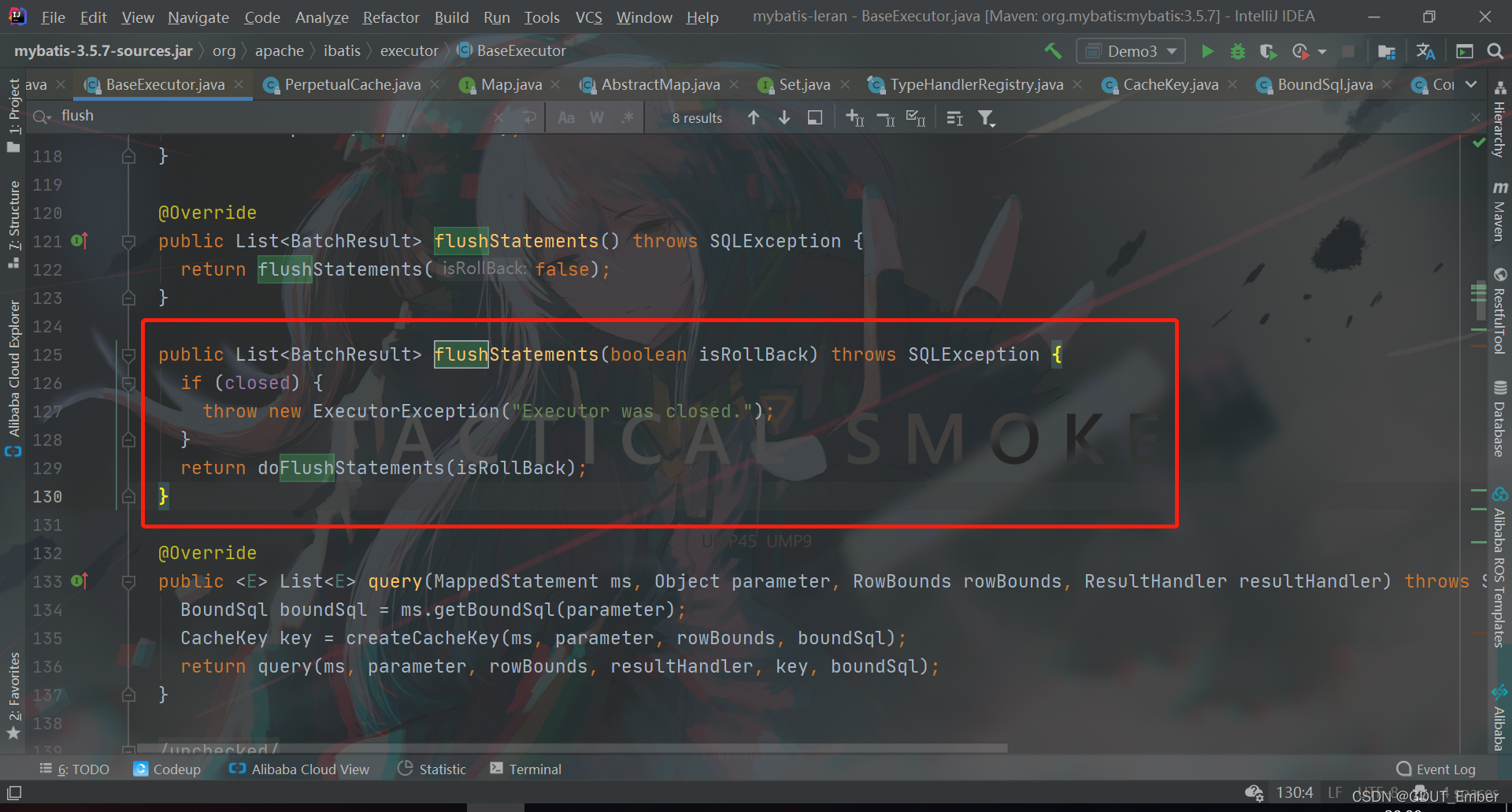Run with coverage shield icon

tap(1268, 51)
